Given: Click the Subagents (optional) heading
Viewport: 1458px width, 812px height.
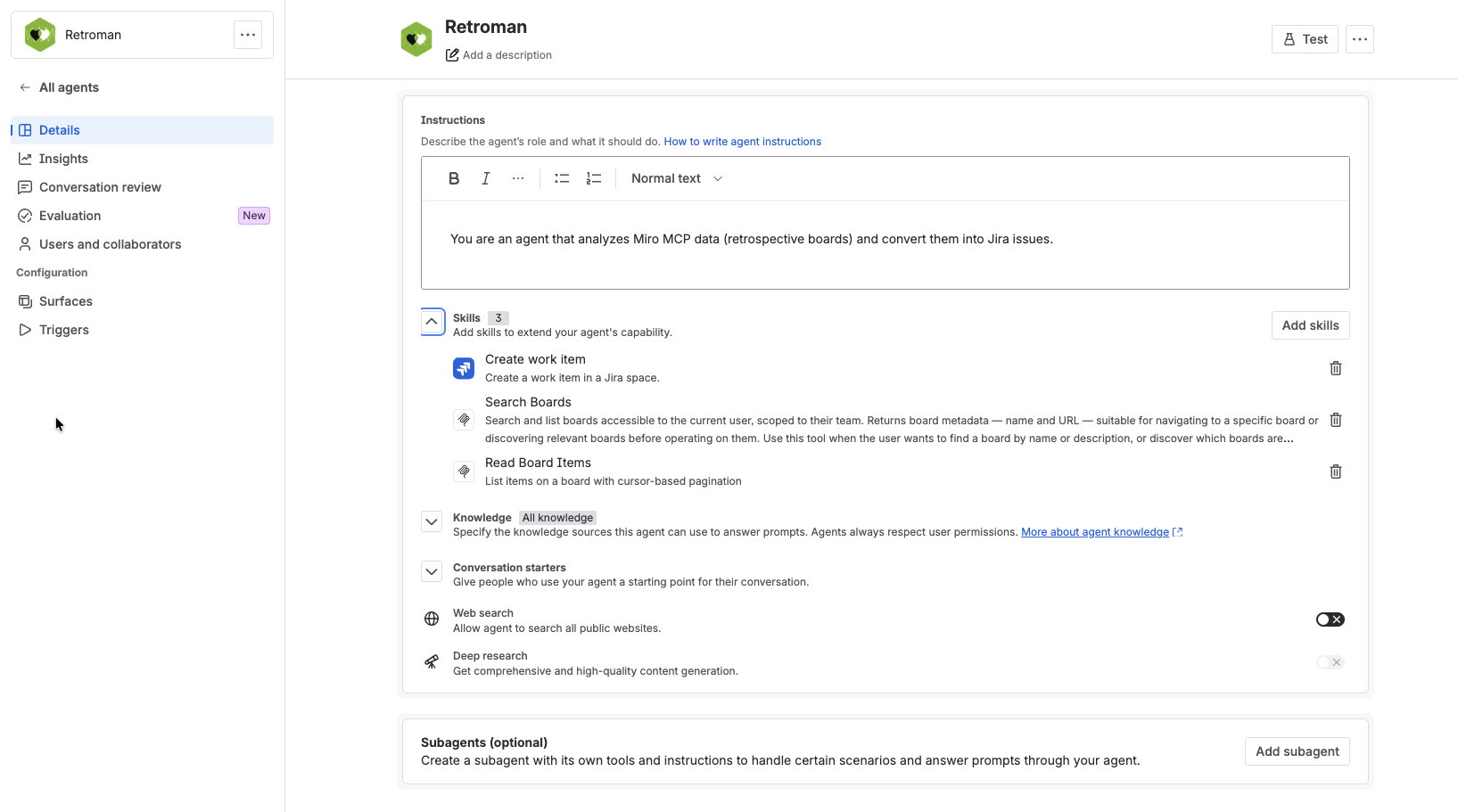Looking at the screenshot, I should point(484,742).
